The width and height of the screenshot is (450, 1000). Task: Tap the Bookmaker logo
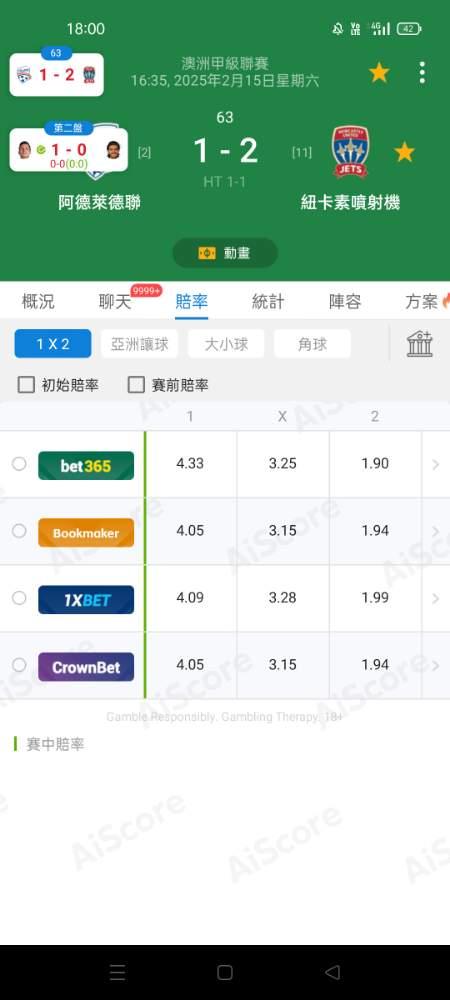point(86,533)
